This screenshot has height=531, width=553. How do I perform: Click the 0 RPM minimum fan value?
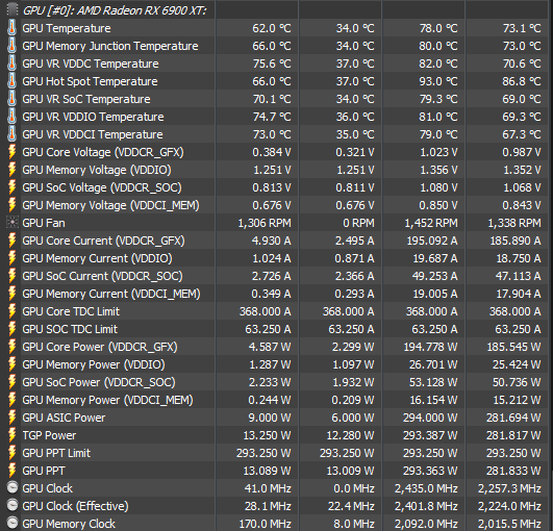click(358, 223)
